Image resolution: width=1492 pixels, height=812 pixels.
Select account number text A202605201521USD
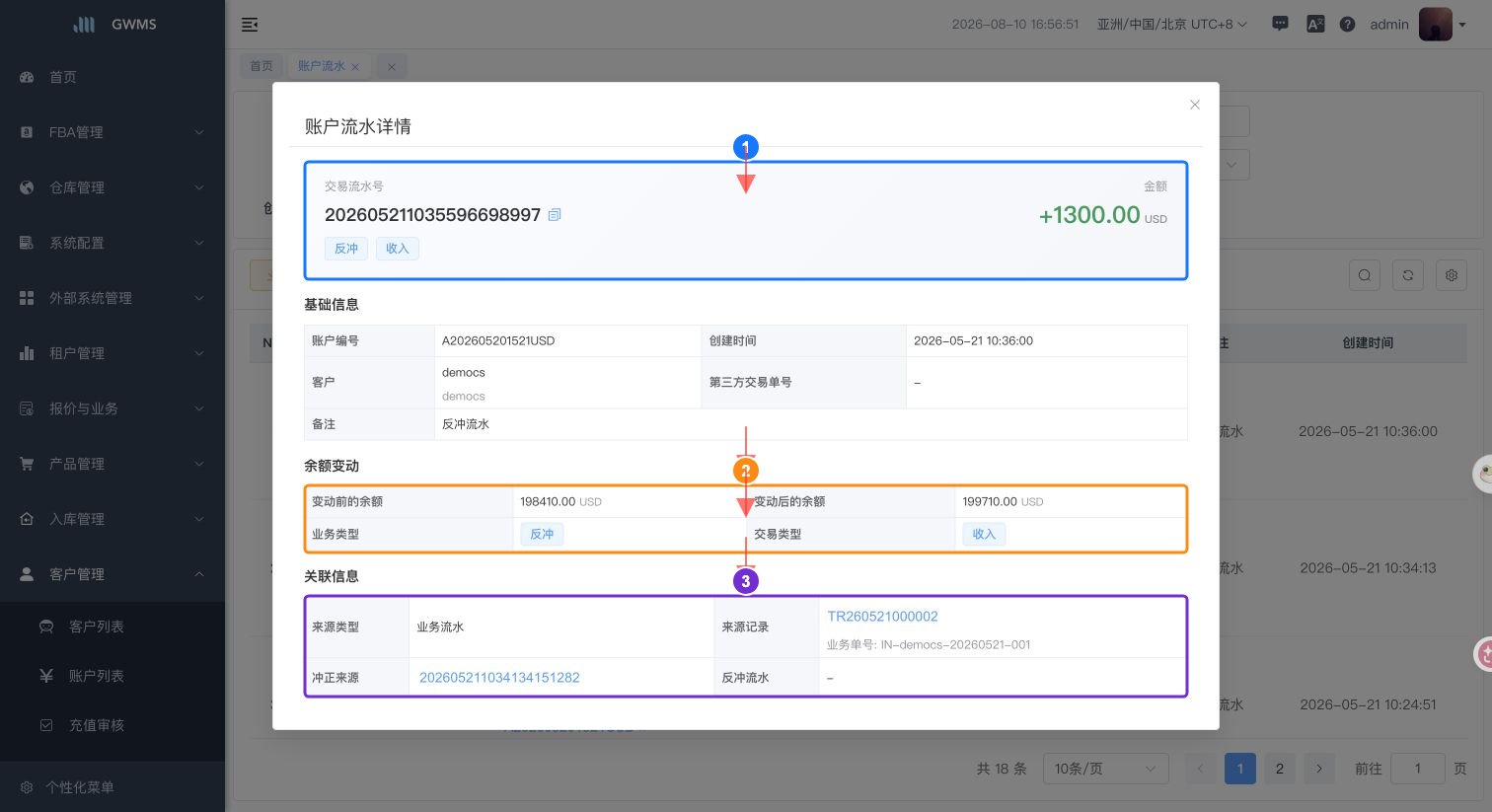pos(498,340)
